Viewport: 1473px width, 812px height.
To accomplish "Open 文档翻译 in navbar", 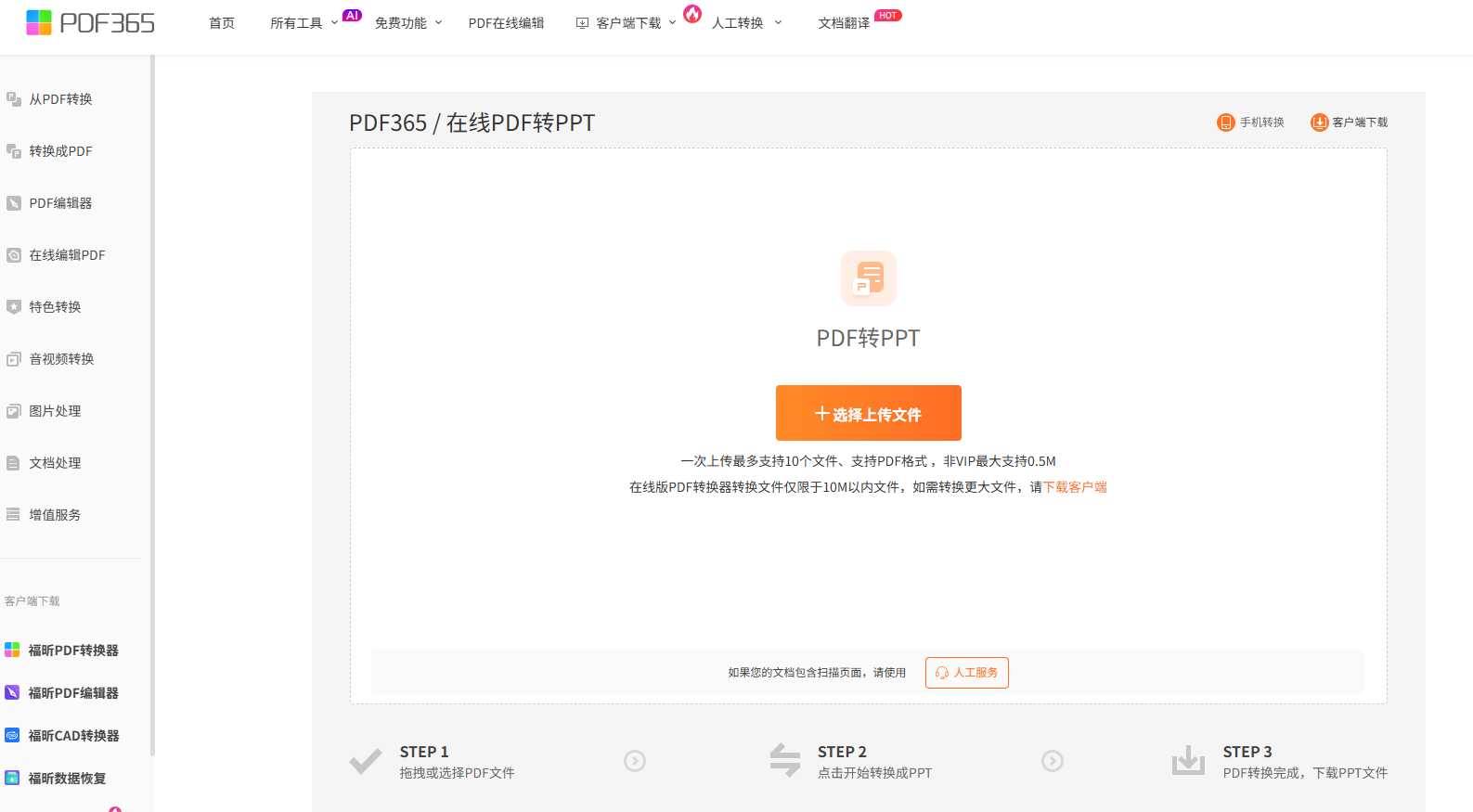I will tap(845, 23).
